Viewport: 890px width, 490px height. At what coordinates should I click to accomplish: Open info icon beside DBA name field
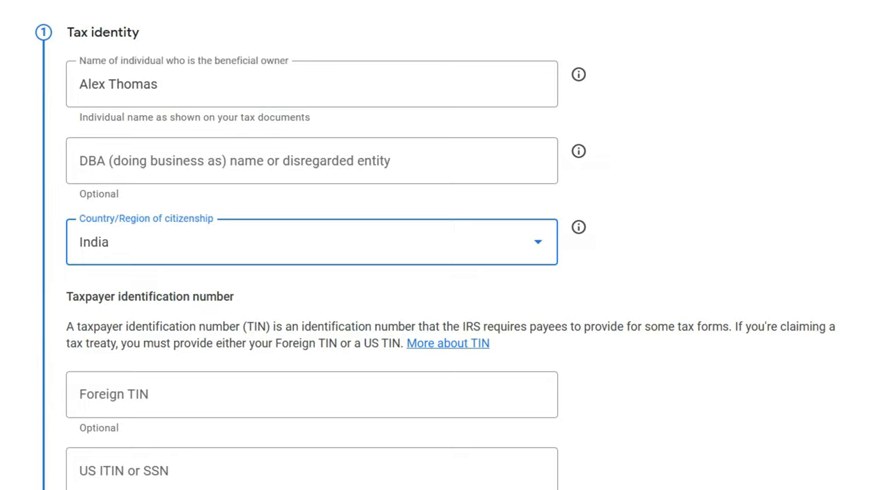click(x=578, y=151)
